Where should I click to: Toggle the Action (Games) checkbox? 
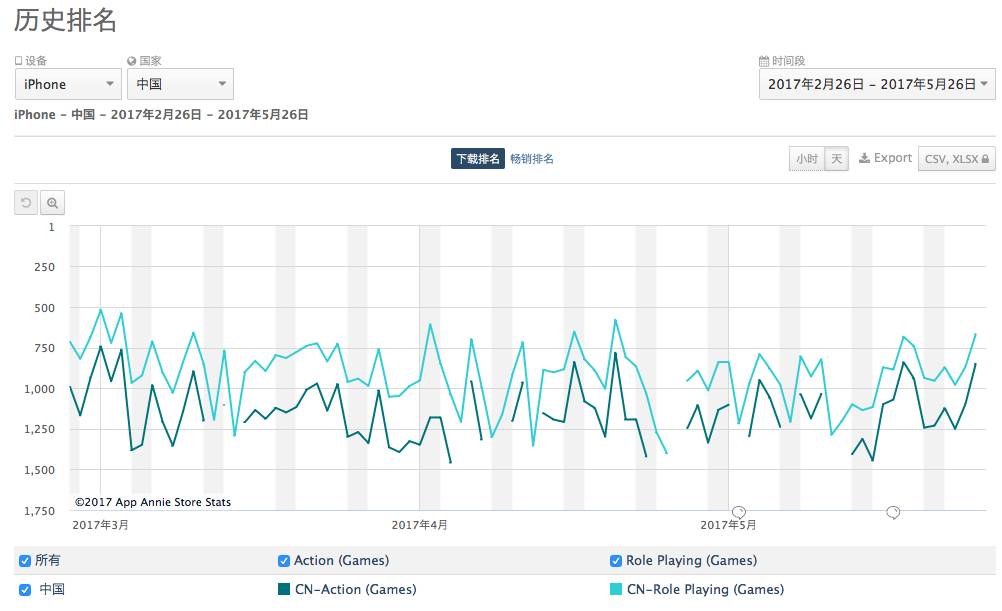pos(284,561)
